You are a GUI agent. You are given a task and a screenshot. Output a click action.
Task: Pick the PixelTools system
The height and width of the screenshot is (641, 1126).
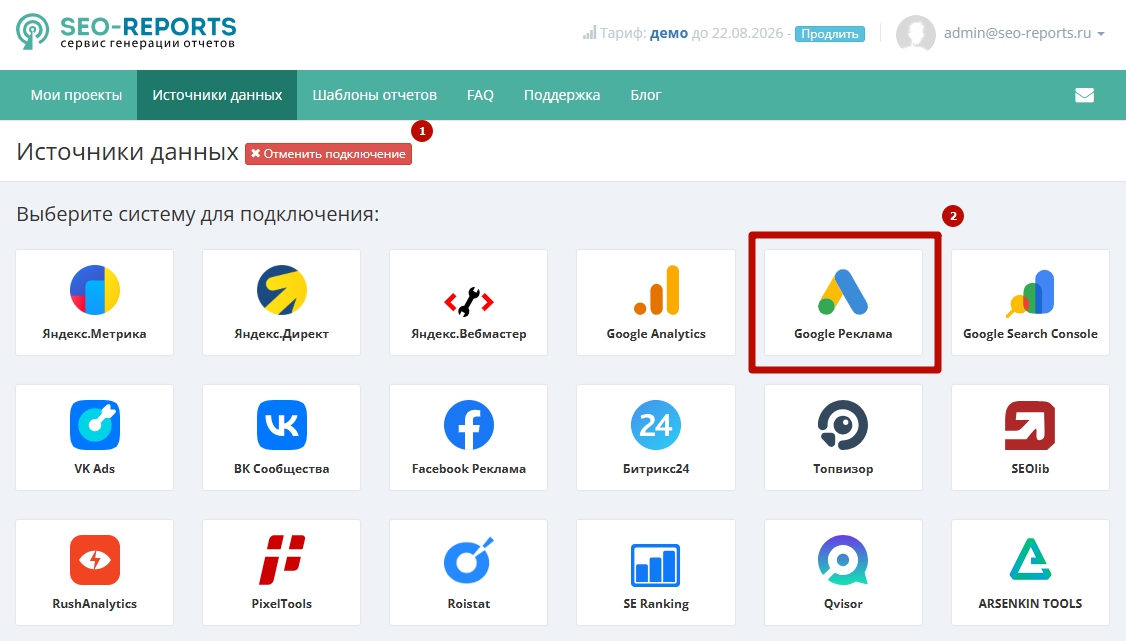tap(282, 572)
